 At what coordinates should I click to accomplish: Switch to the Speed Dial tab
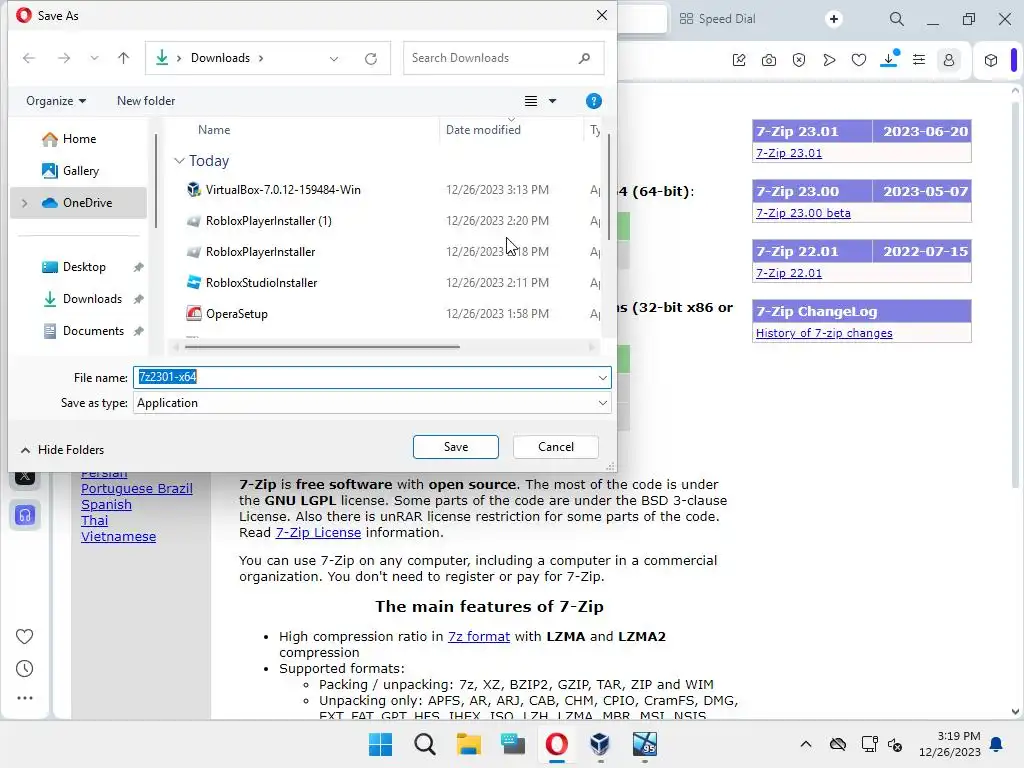[717, 19]
